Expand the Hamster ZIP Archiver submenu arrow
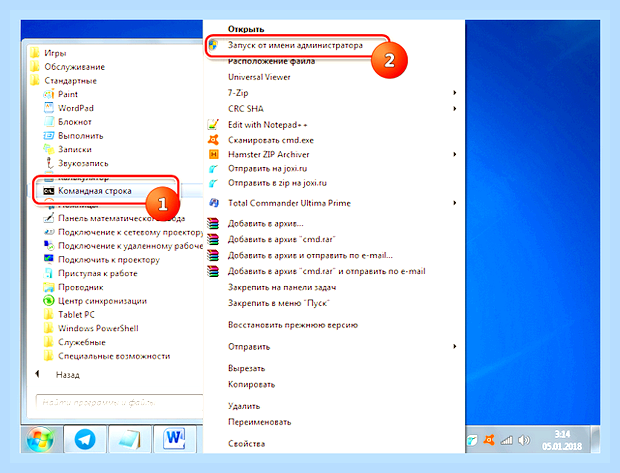 point(455,154)
